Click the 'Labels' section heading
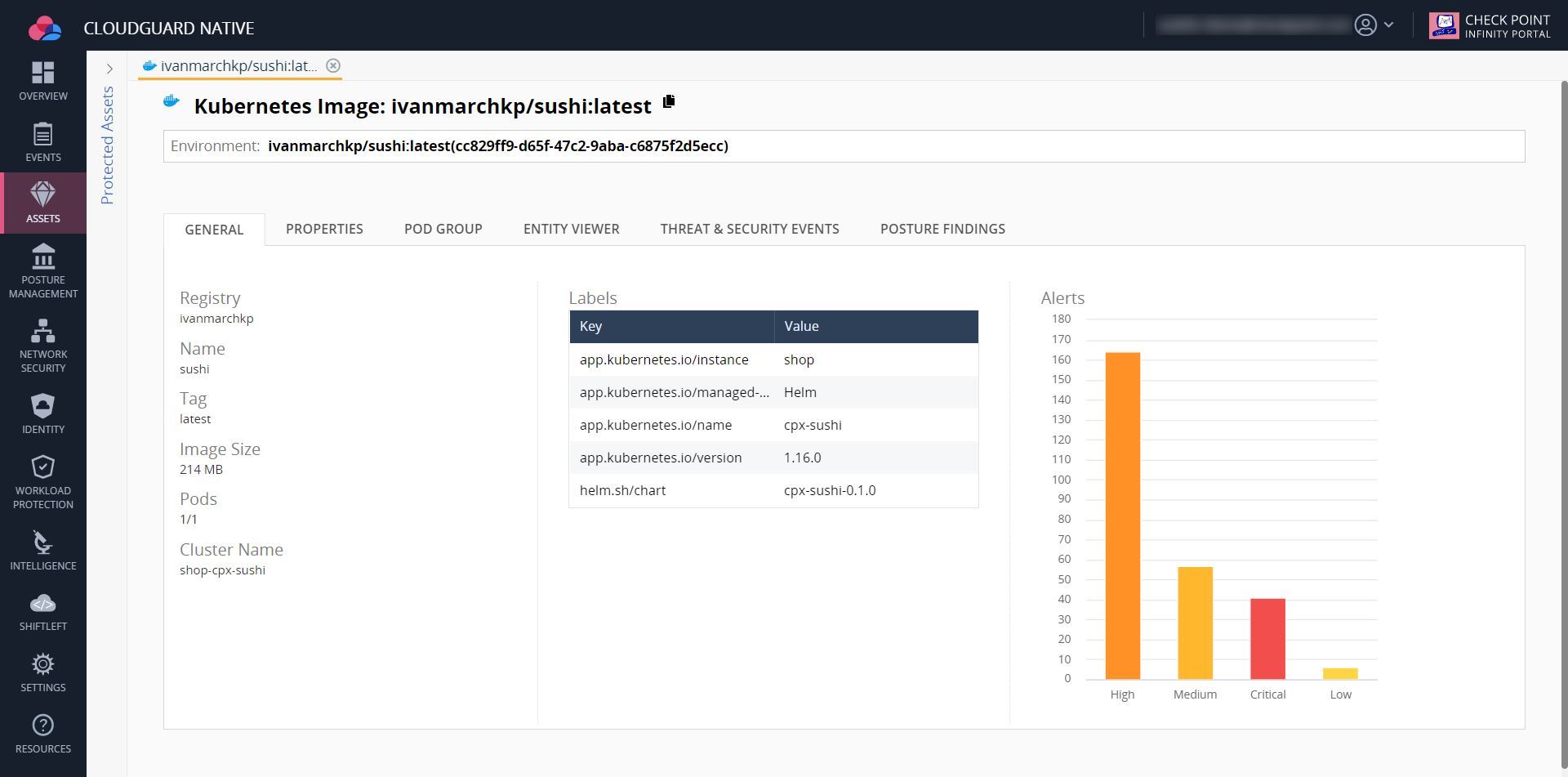The image size is (1568, 777). [593, 298]
